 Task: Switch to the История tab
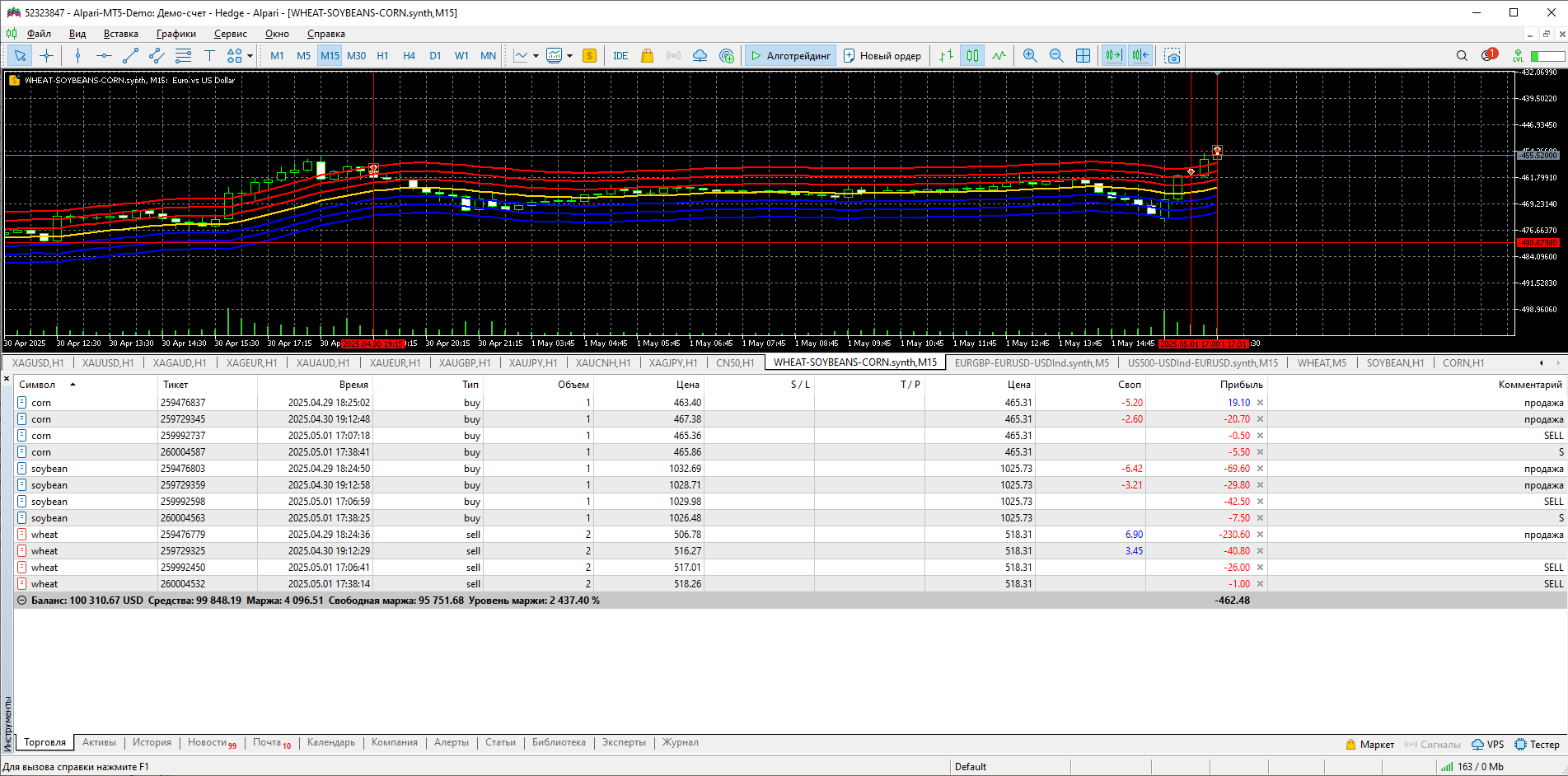152,742
